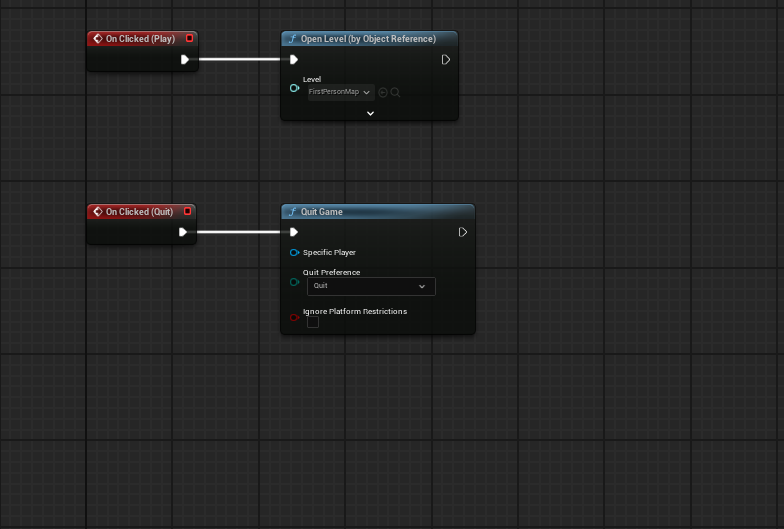This screenshot has height=529, width=784.
Task: Click the Level object input pin
Action: pos(294,88)
